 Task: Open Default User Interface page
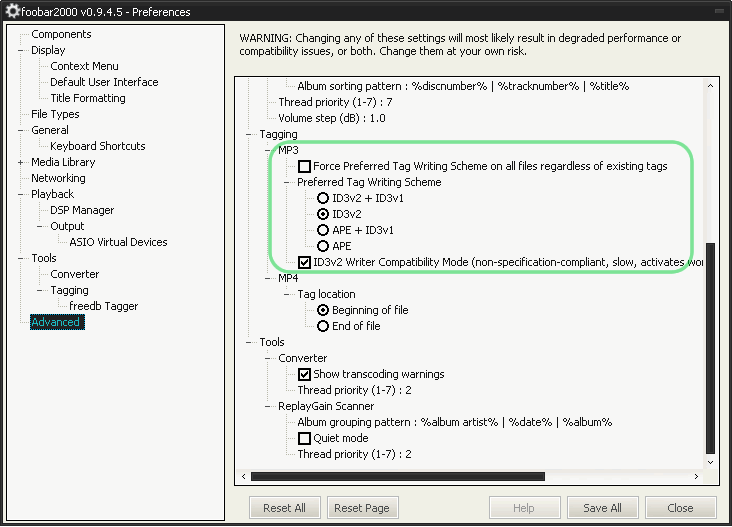point(104,82)
